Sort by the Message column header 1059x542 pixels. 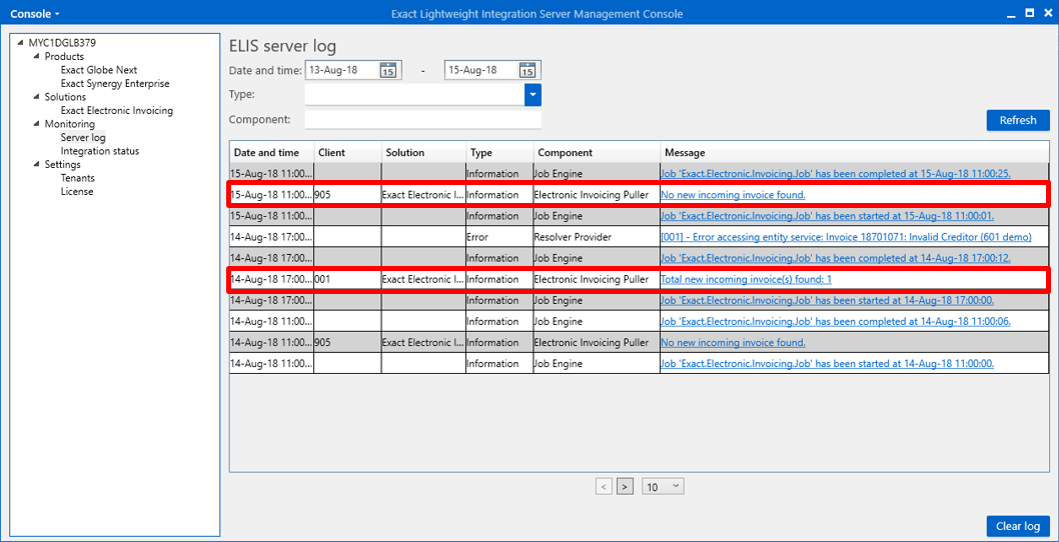click(854, 153)
